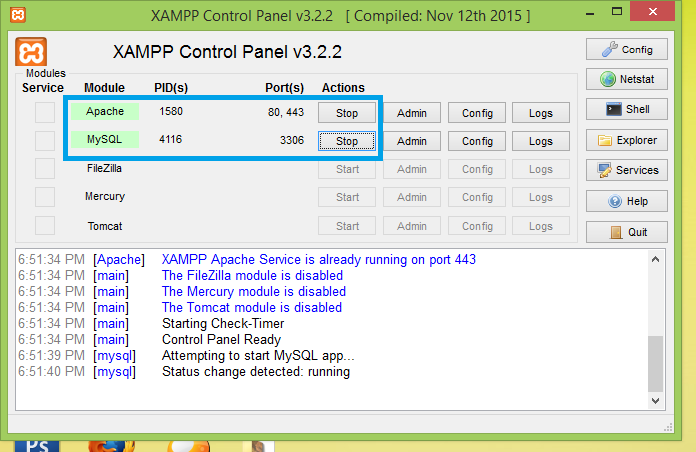Screen dimensions: 696x452
Task: Open MySQL Admin page
Action: coord(412,141)
